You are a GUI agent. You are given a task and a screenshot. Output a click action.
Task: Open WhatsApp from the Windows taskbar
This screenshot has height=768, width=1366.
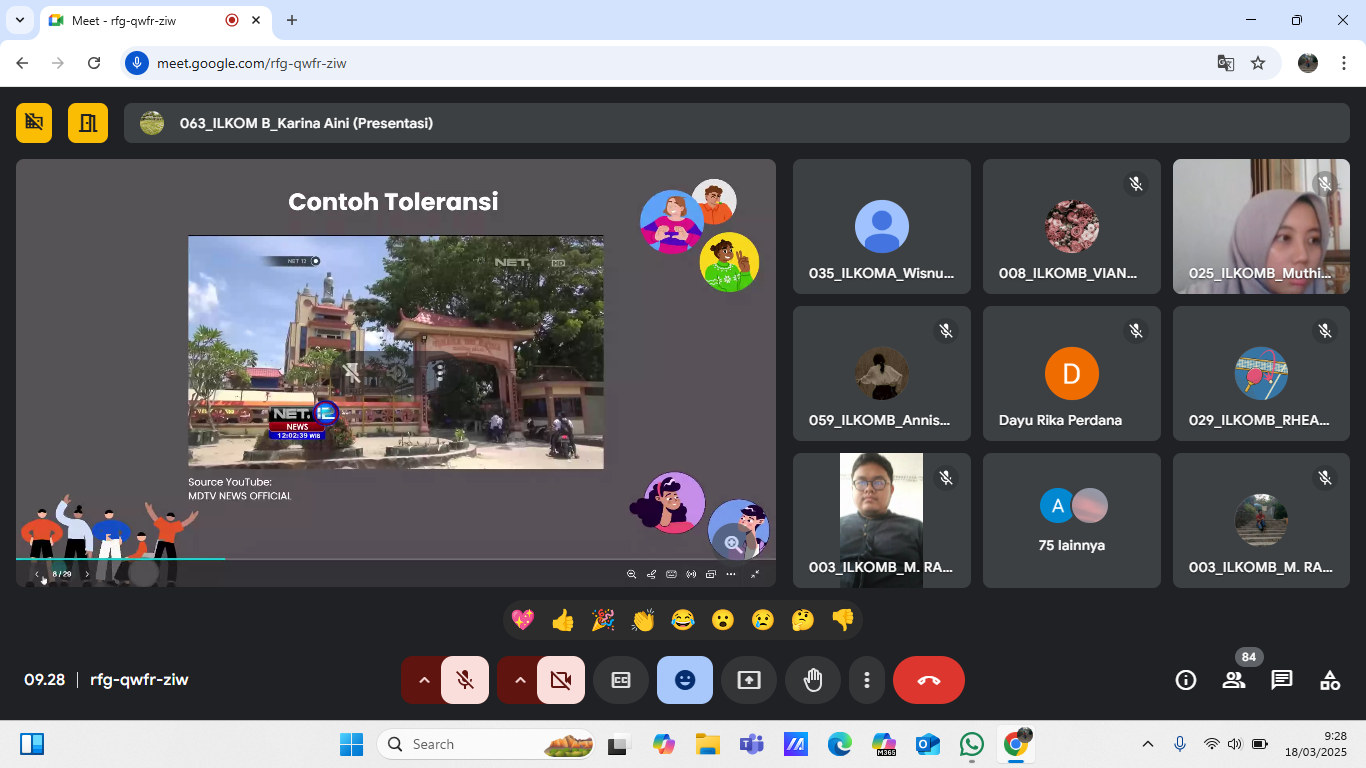coord(971,744)
